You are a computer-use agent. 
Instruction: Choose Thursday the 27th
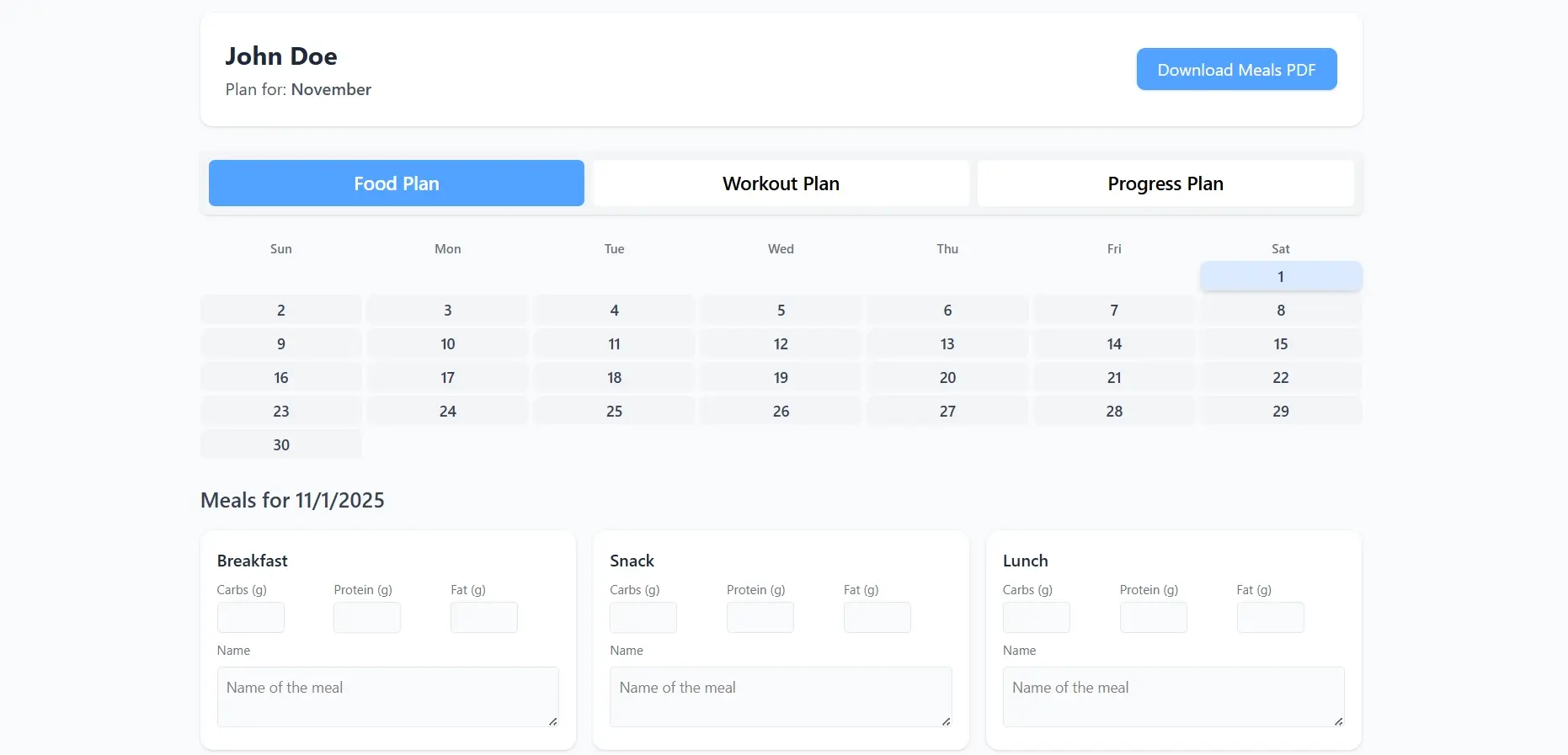click(x=947, y=412)
